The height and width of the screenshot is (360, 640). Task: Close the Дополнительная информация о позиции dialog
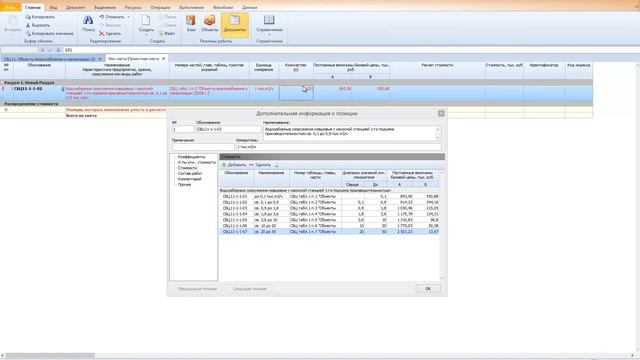coord(441,113)
